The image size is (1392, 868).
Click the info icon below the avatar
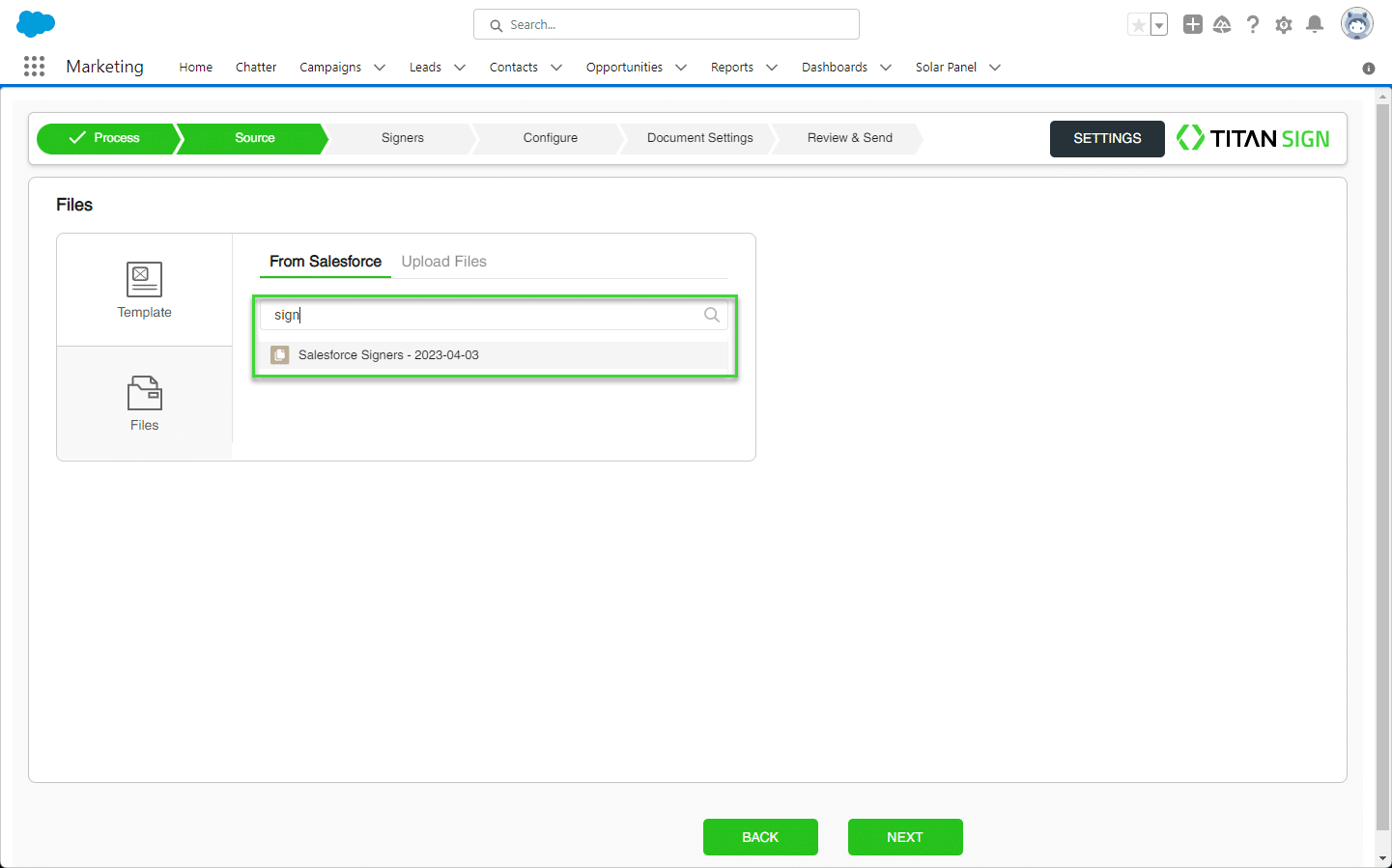(x=1369, y=69)
